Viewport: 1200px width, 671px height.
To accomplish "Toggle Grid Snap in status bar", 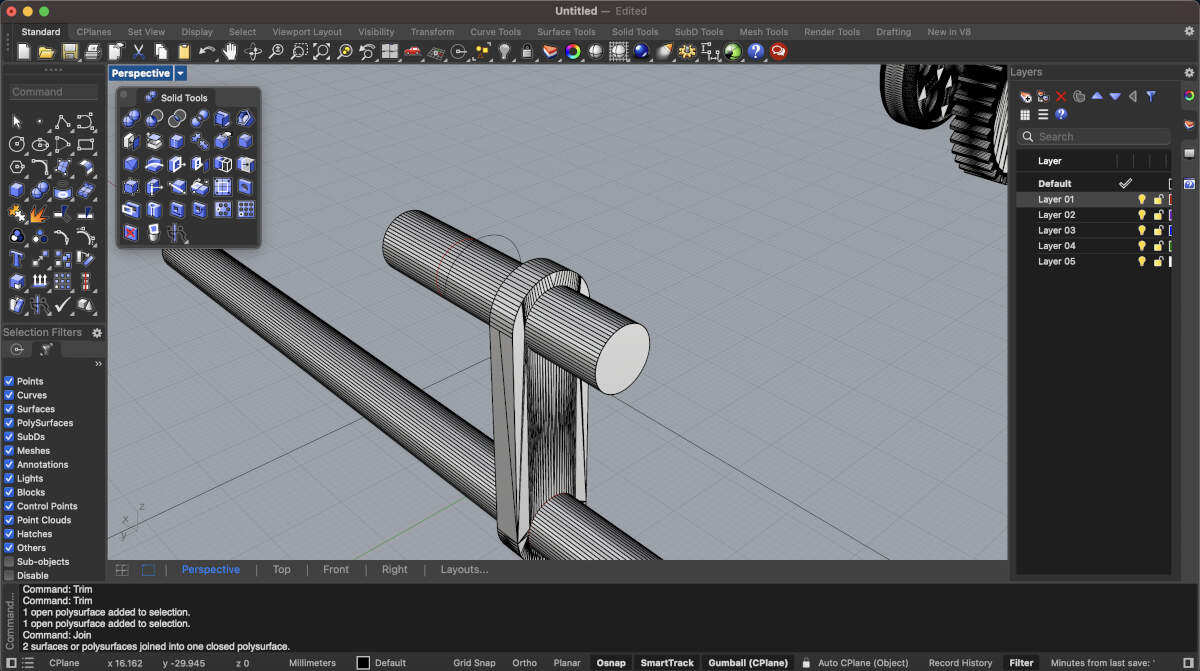I will pos(474,663).
